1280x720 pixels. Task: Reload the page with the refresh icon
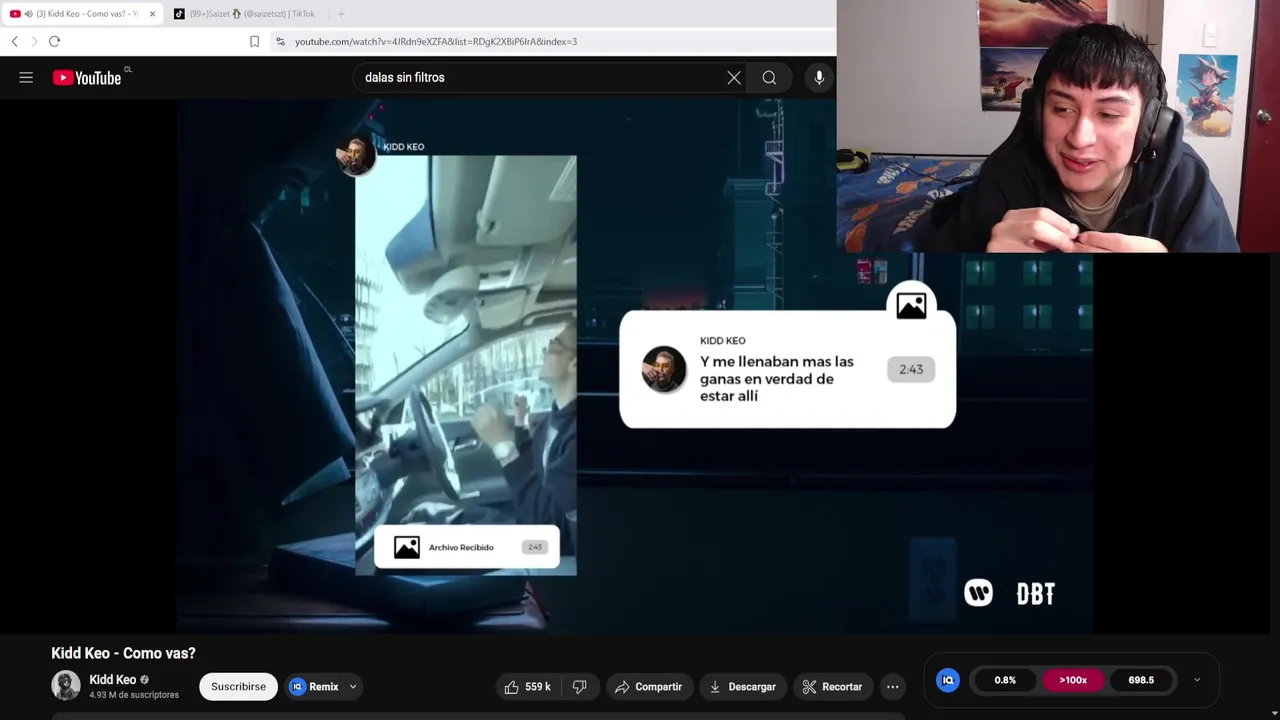pyautogui.click(x=54, y=41)
